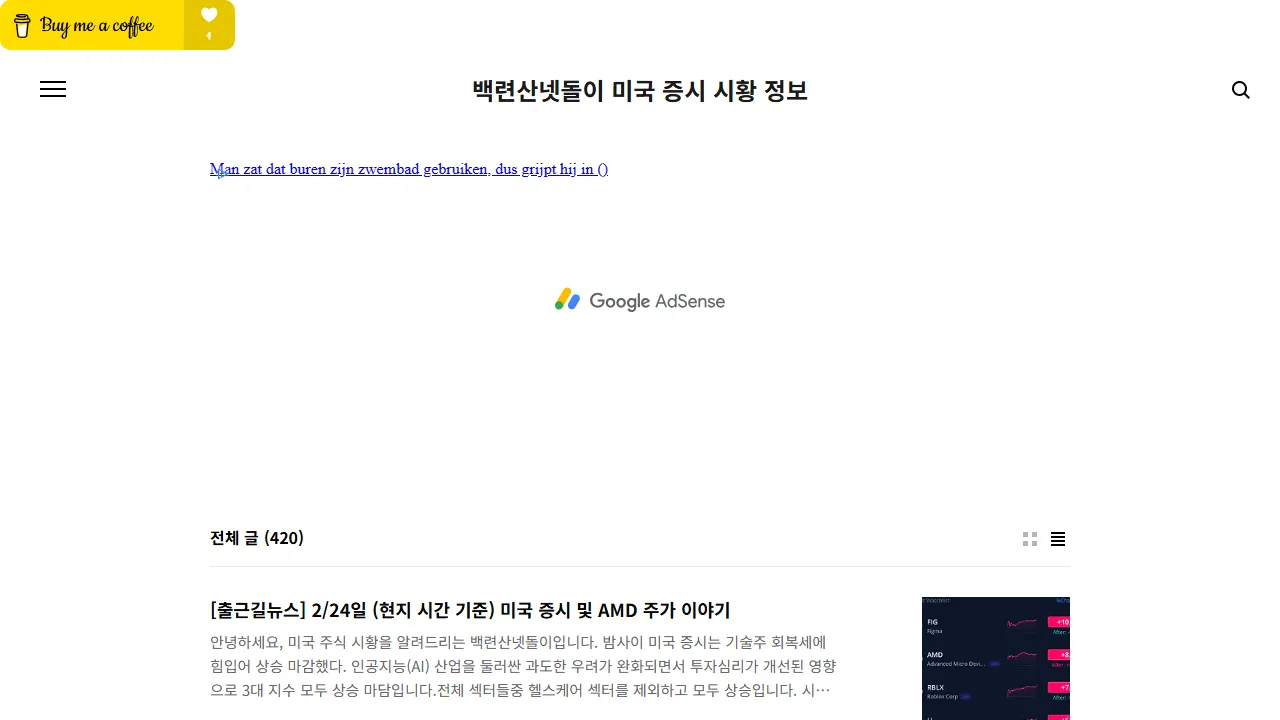This screenshot has height=720, width=1280.
Task: Click the blog title 백련산넷돌이 미국 증시 시황 정보
Action: (639, 90)
